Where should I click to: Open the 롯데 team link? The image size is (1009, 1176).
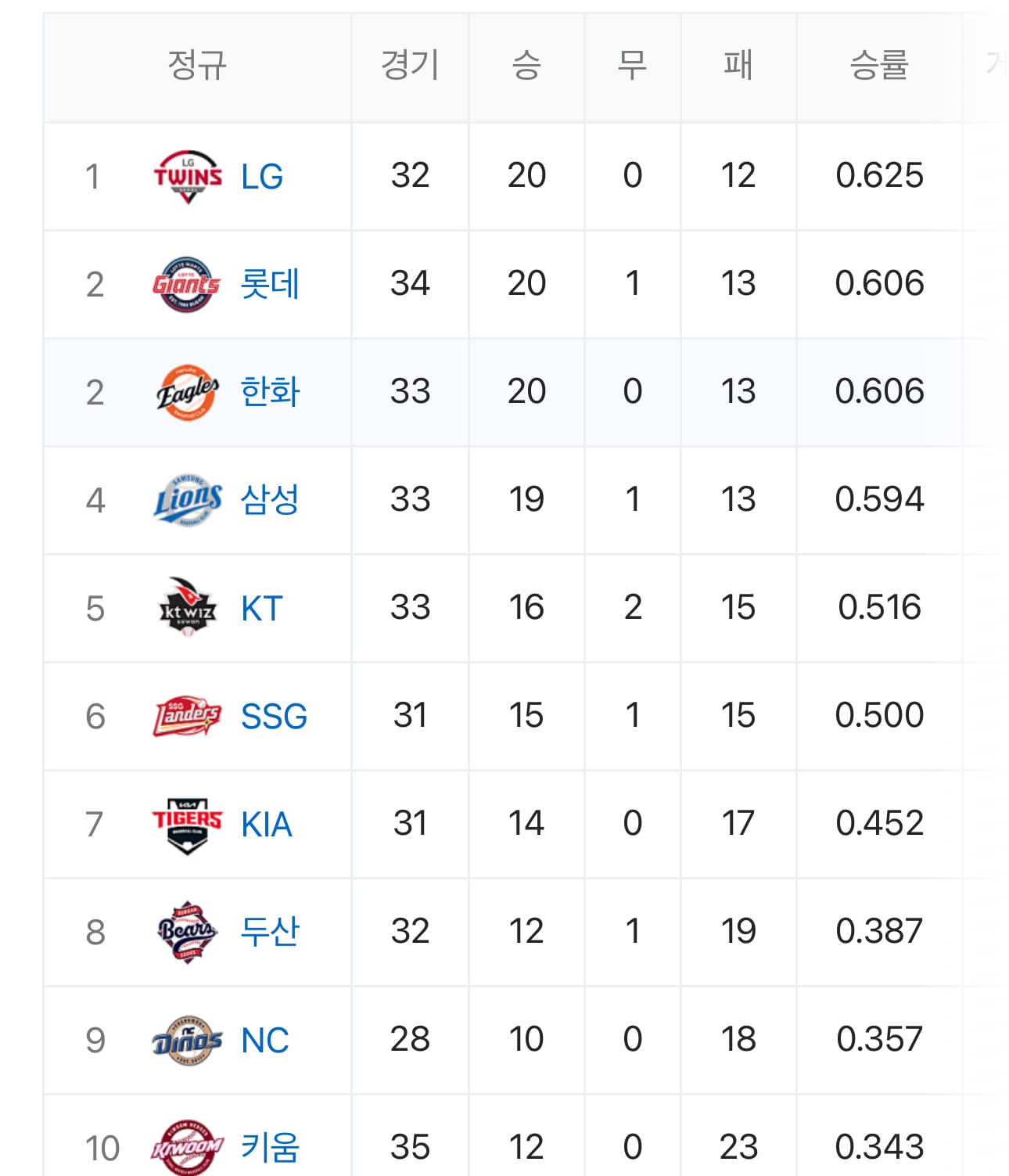pyautogui.click(x=270, y=284)
